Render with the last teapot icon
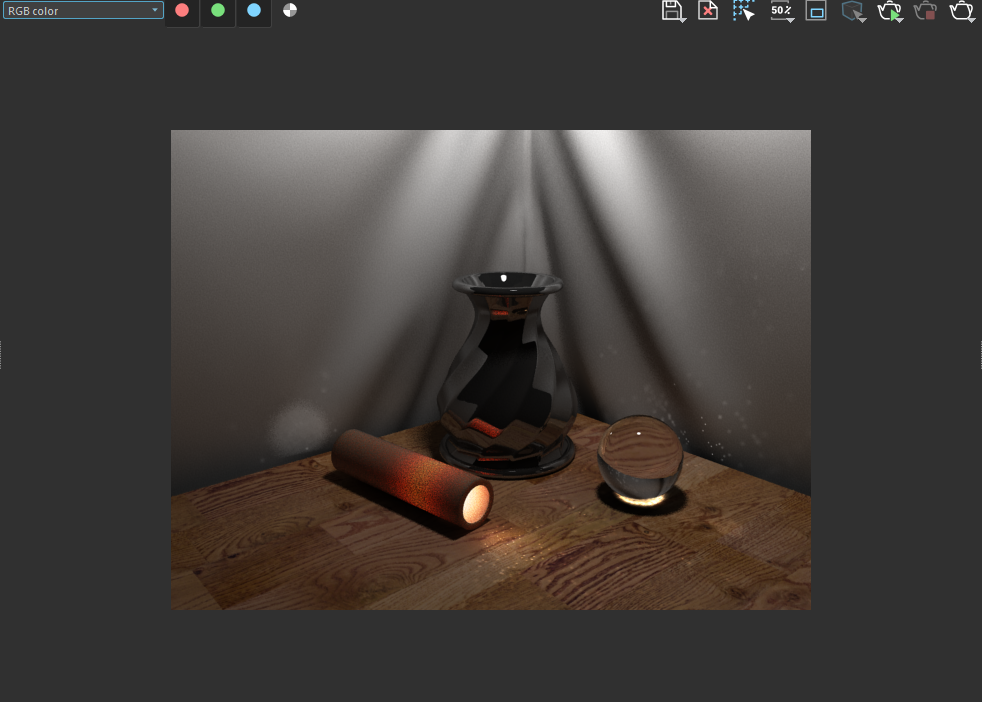982x702 pixels. 962,11
